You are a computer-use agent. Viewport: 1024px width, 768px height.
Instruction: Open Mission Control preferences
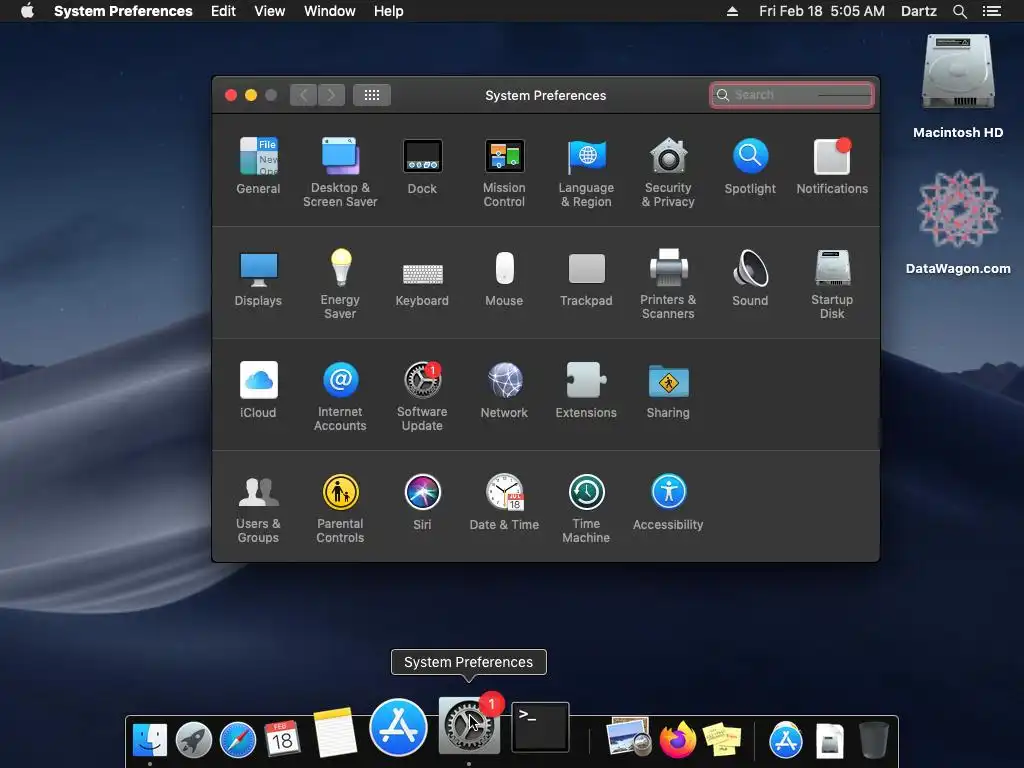coord(504,172)
